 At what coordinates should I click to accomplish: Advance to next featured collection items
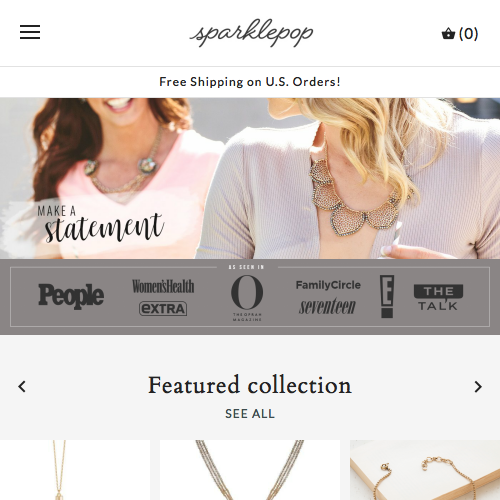coord(478,387)
